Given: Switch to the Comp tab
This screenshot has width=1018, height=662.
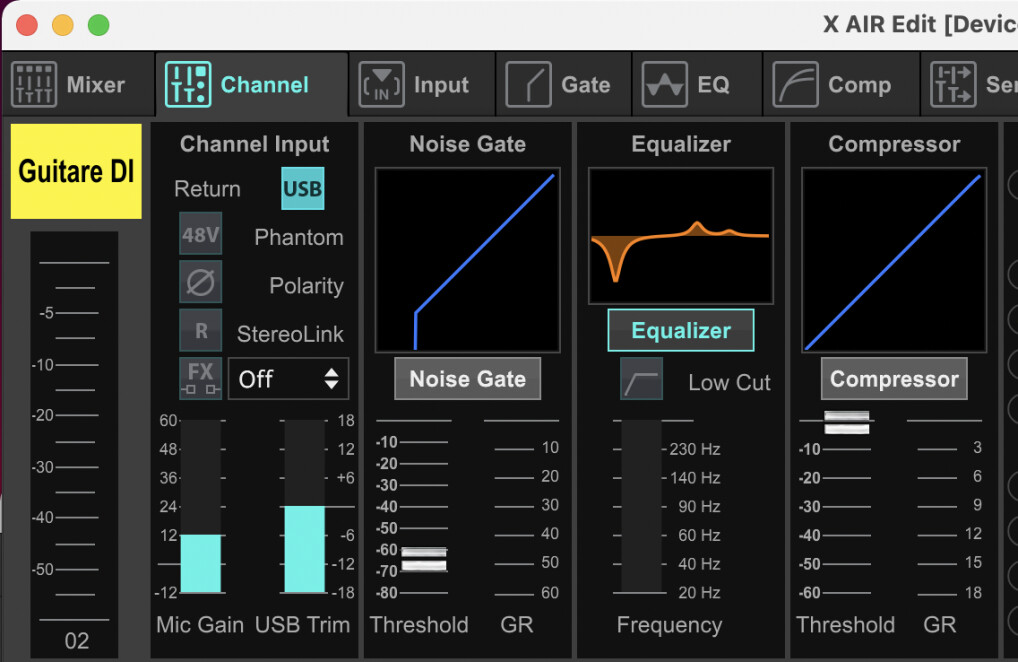Looking at the screenshot, I should 841,84.
